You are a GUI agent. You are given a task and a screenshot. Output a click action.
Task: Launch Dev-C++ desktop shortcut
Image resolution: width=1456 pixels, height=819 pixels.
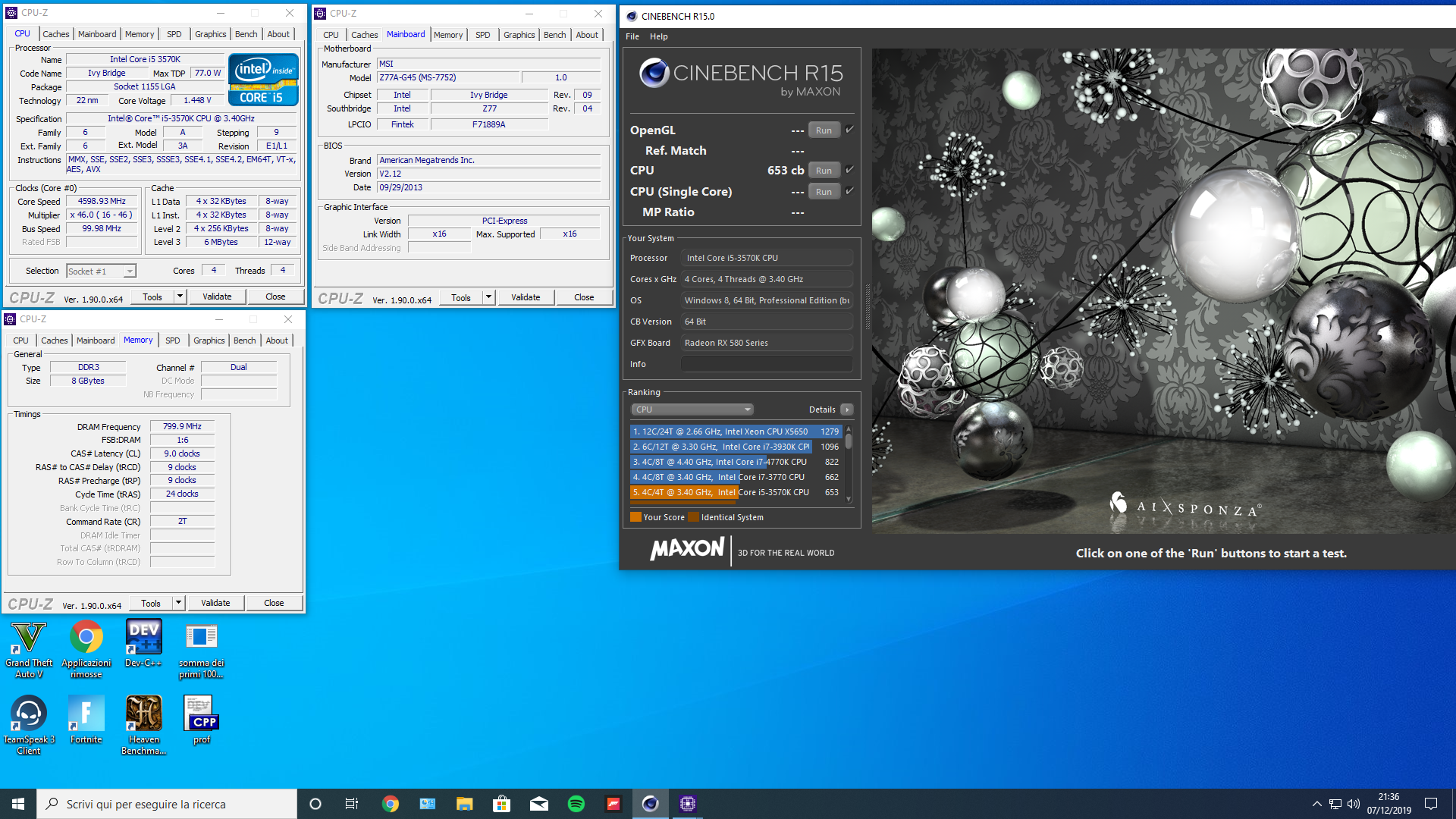144,644
